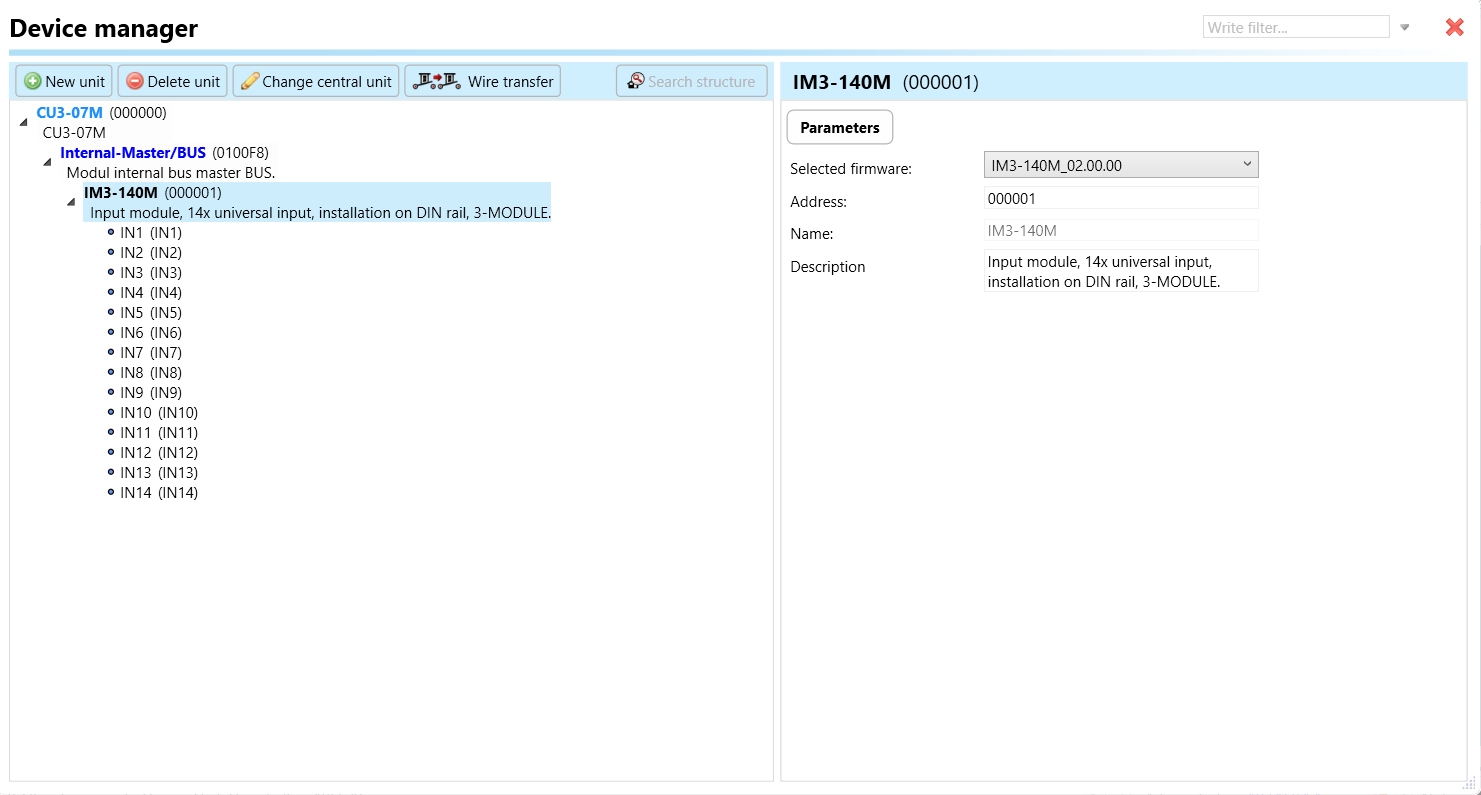Click the green plus New unit icon
Screen dimensions: 1481x795
pyautogui.click(x=33, y=82)
